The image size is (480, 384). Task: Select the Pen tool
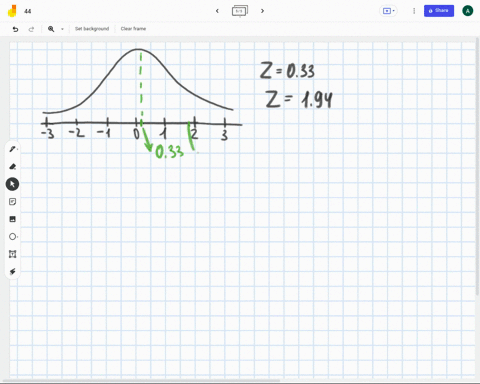12,149
